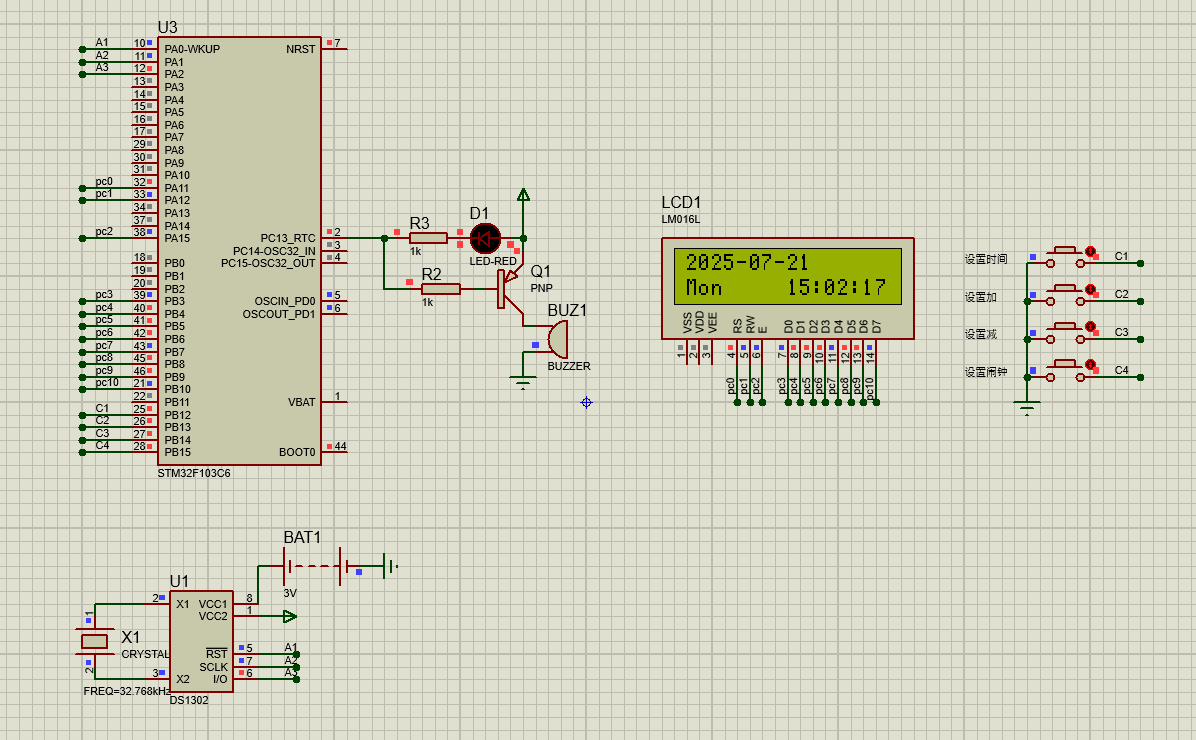Select resistor R2 body
This screenshot has width=1196, height=740.
(441, 288)
